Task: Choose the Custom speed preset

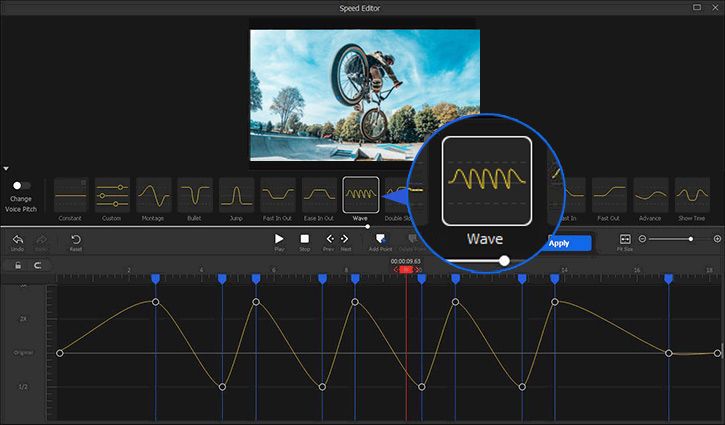Action: tap(112, 194)
